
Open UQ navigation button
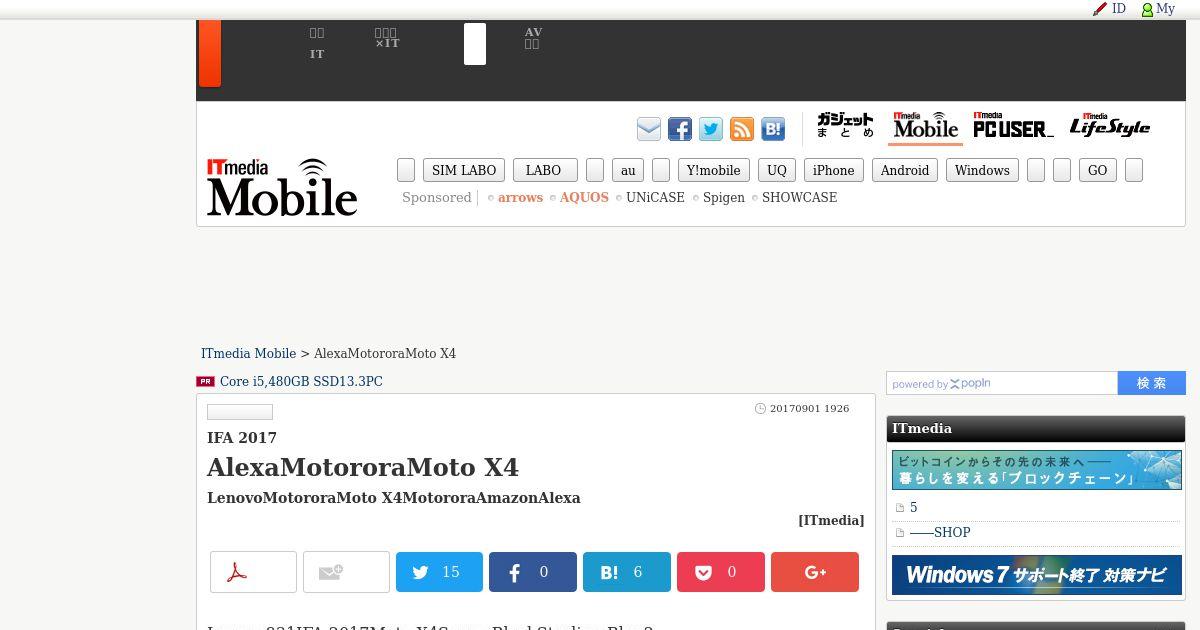pos(777,170)
